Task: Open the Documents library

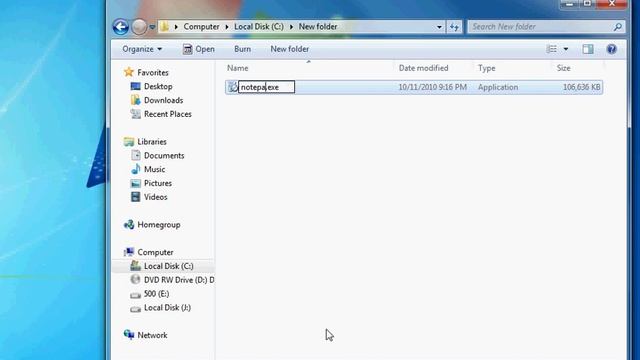Action: (164, 156)
